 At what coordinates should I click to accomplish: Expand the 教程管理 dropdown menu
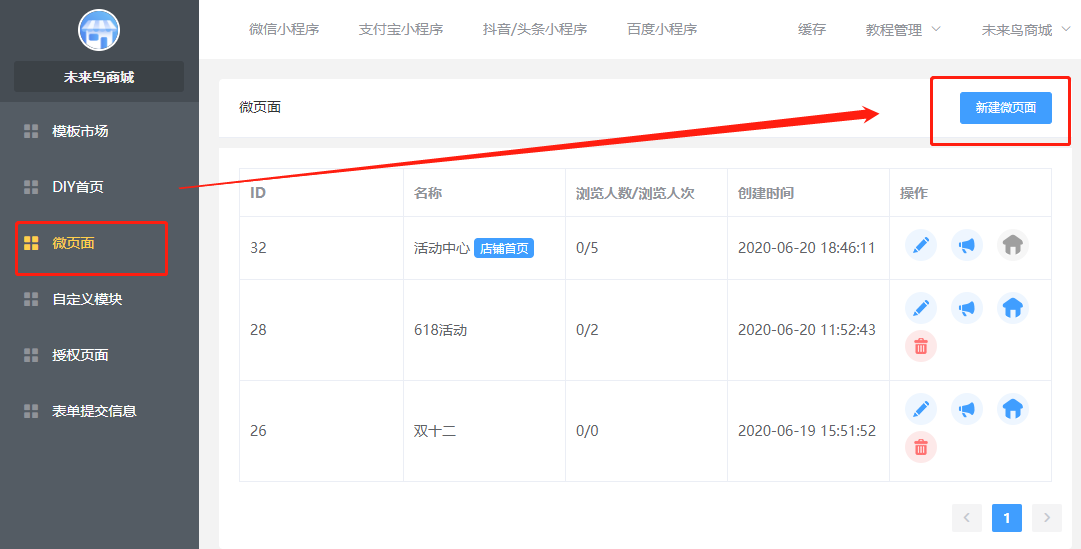click(903, 30)
